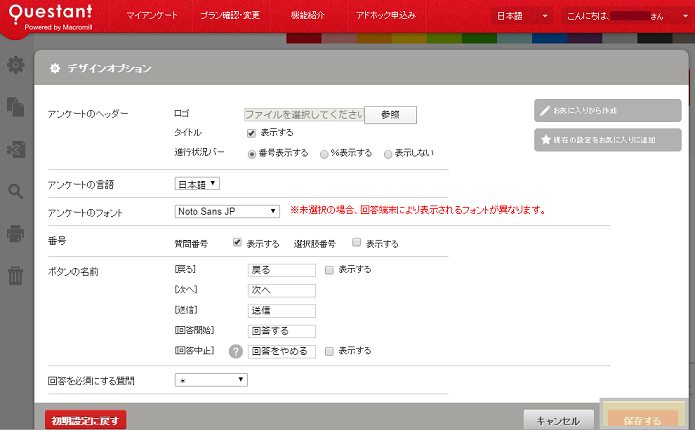Screen dimensions: 695x430
Task: Select the %表示する progress bar radio option
Action: tap(324, 153)
